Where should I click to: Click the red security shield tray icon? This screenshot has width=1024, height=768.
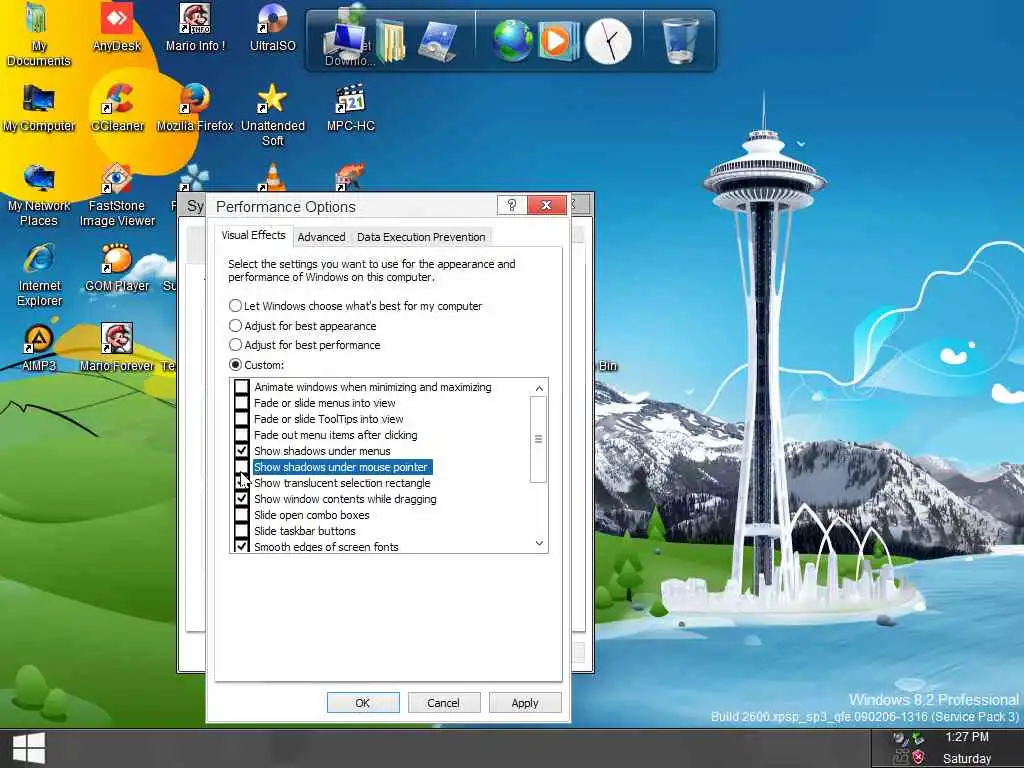(918, 757)
